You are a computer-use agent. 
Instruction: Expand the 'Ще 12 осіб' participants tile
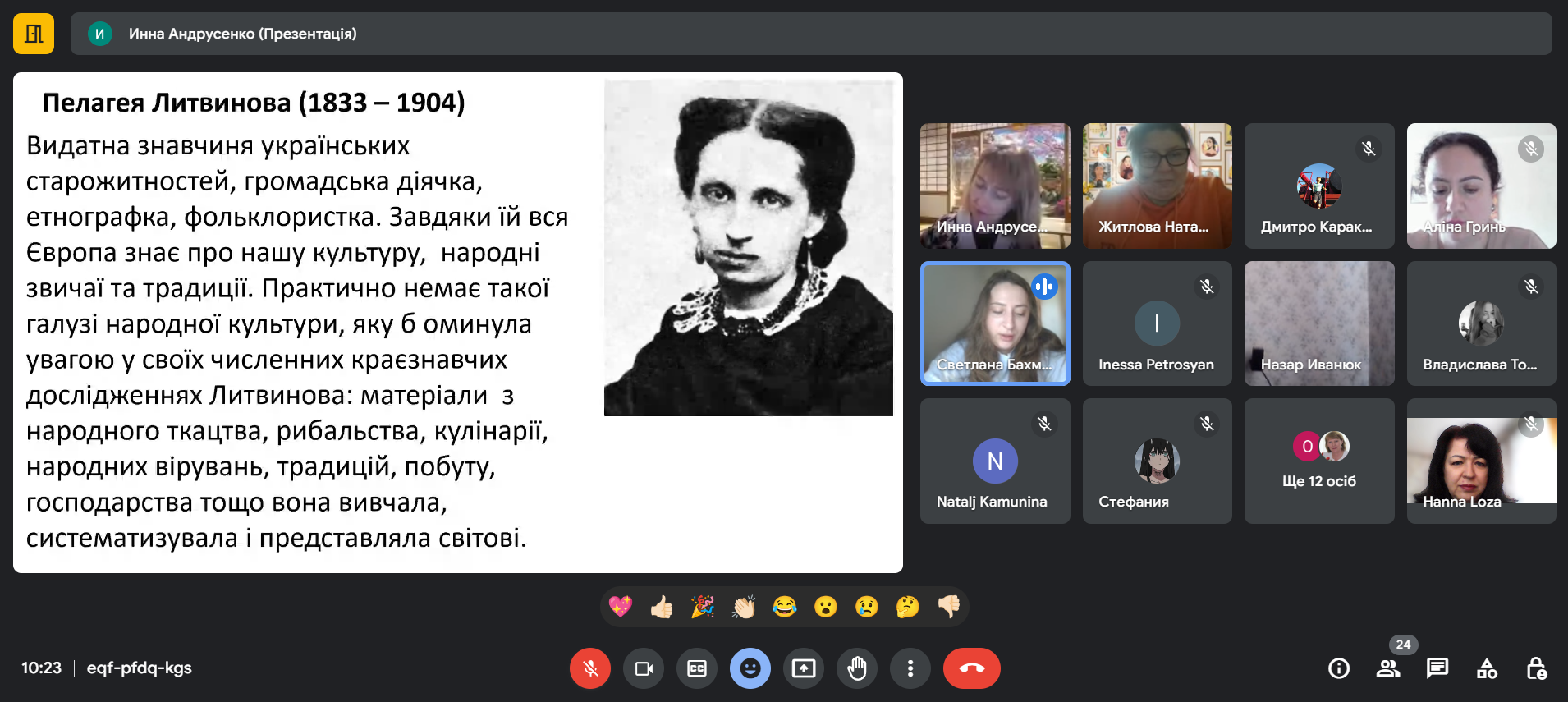tap(1319, 461)
